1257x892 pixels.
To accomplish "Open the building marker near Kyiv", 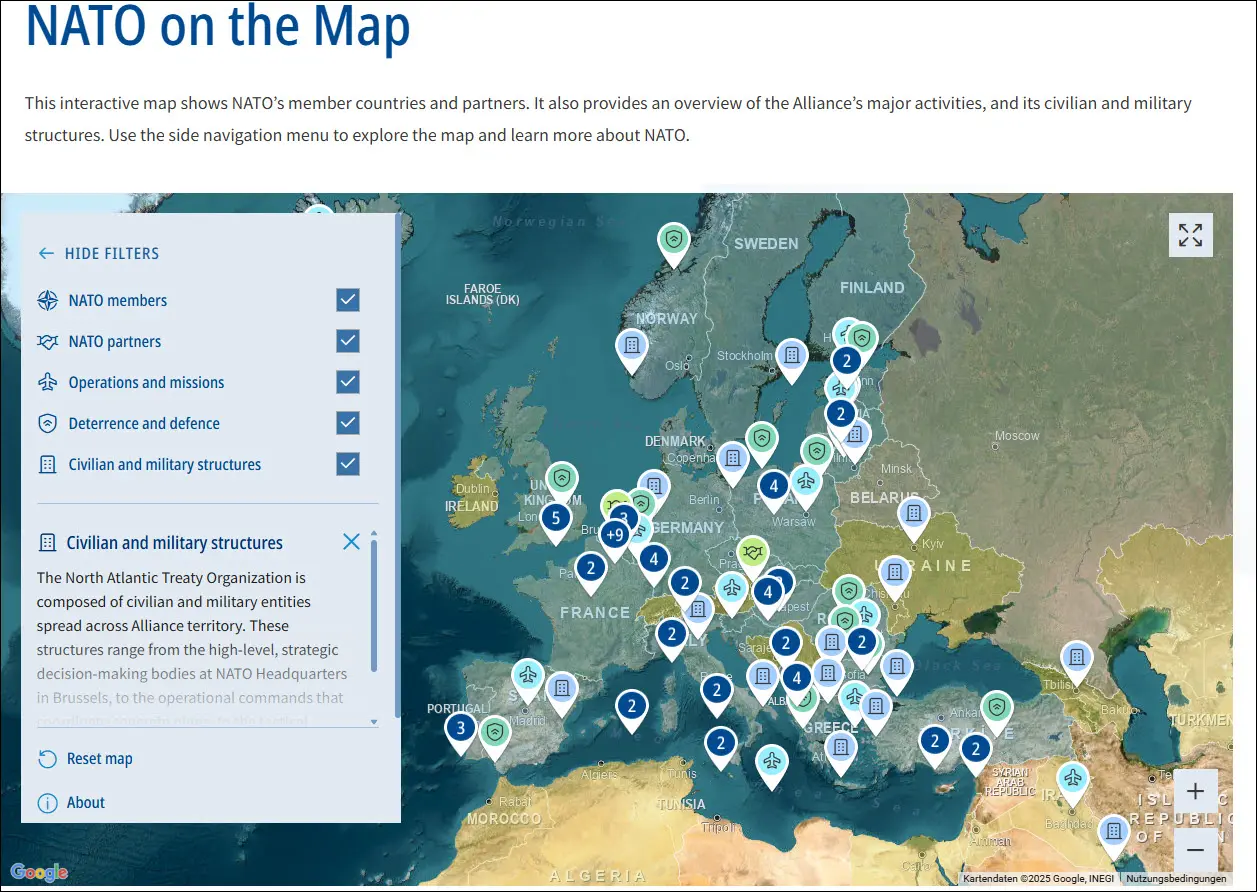I will (914, 514).
